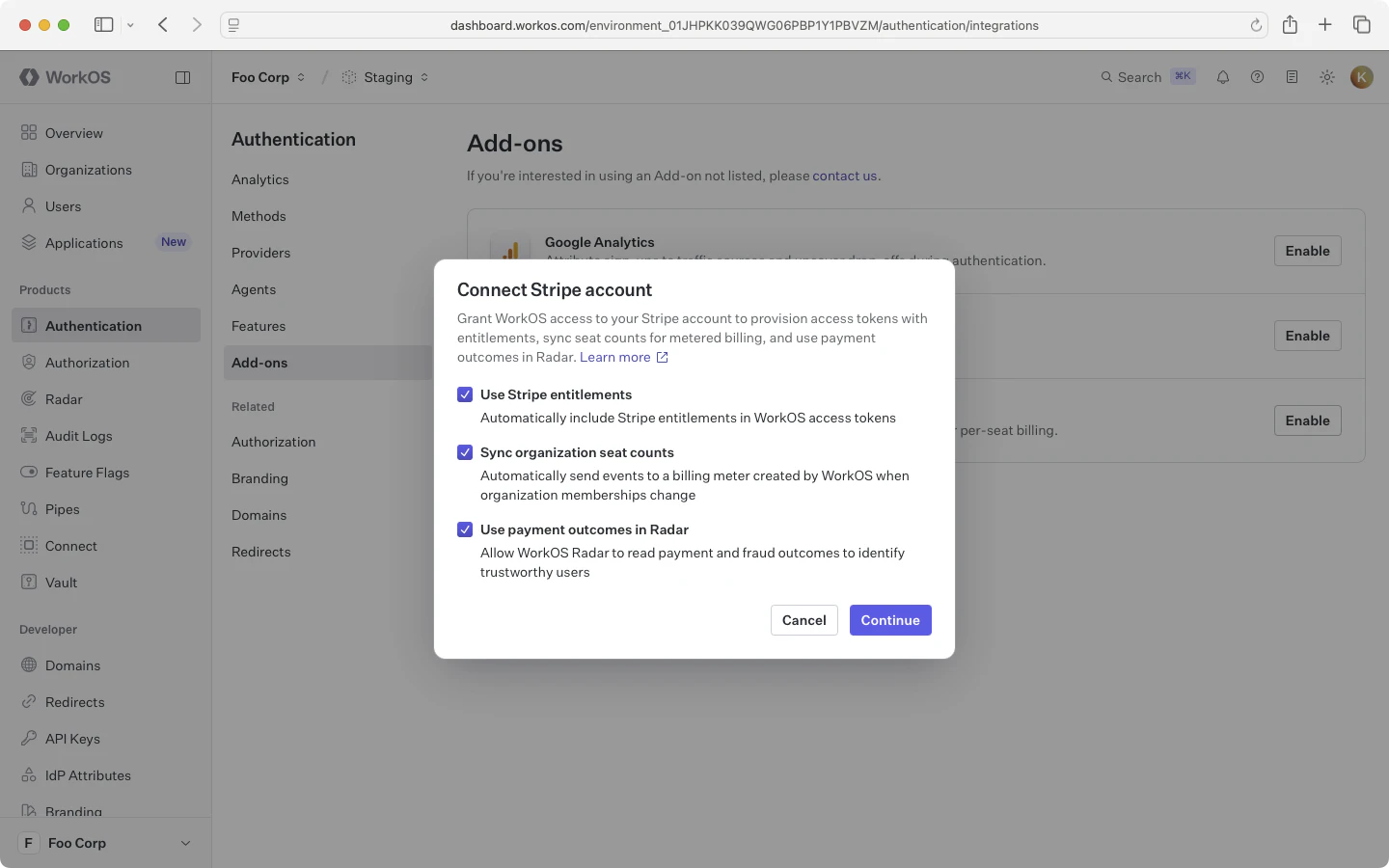Uncheck Use payment outcomes in Radar checkbox
The image size is (1389, 868).
pyautogui.click(x=465, y=529)
